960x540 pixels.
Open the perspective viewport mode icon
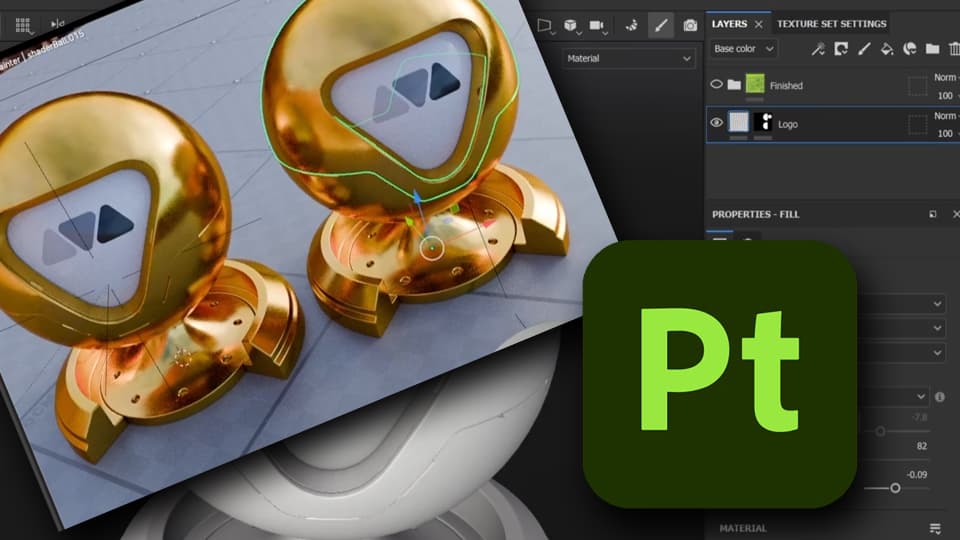pyautogui.click(x=544, y=25)
